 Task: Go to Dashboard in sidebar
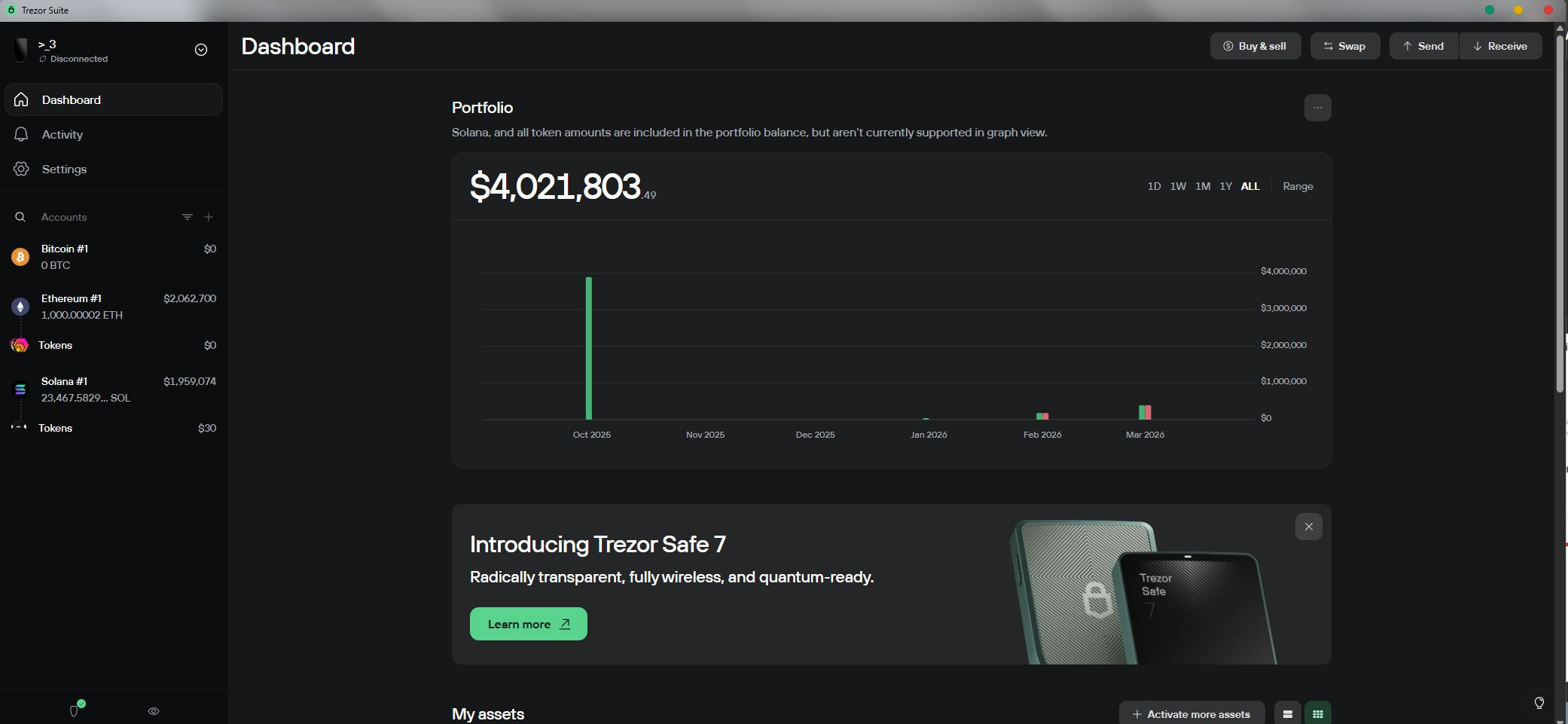(114, 99)
